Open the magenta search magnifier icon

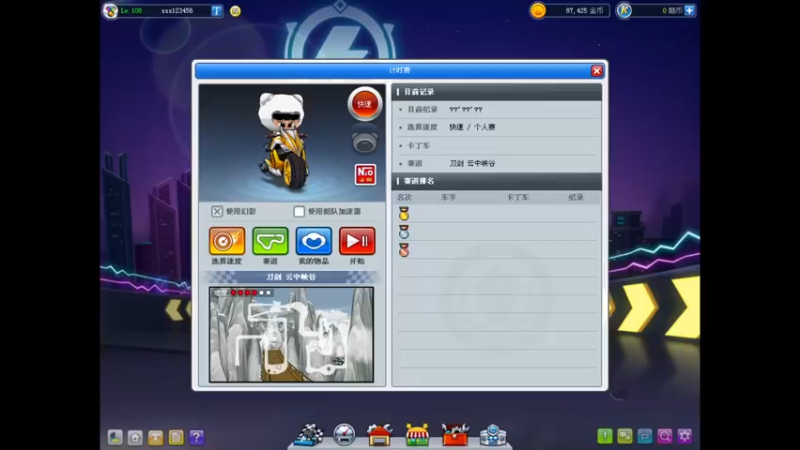tap(665, 436)
